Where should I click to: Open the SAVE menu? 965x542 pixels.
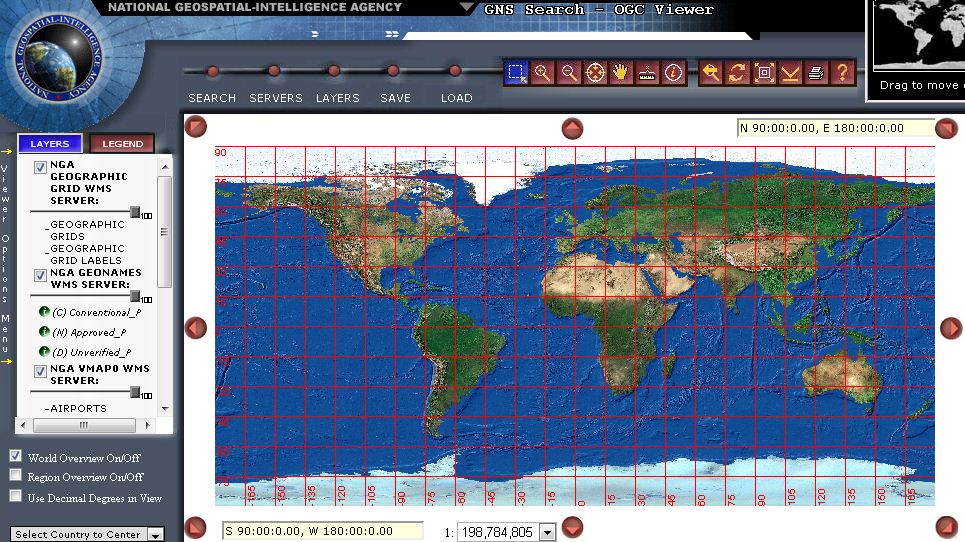click(395, 98)
